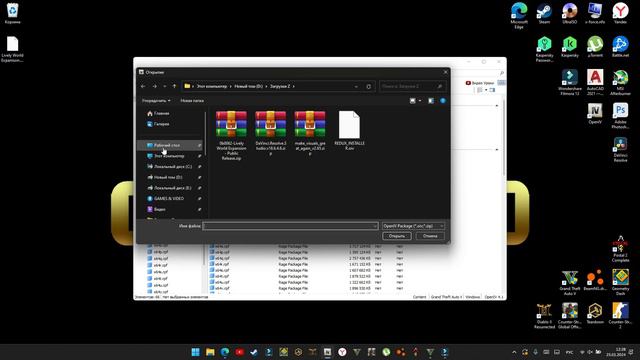Open the MSI Afterburner desktop shortcut
The height and width of the screenshot is (360, 640).
coord(620,82)
